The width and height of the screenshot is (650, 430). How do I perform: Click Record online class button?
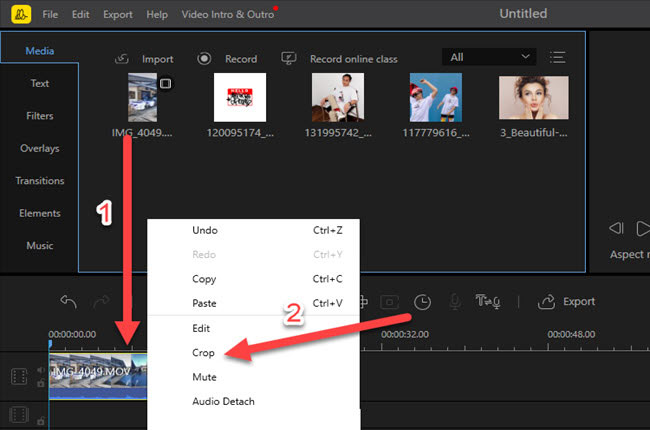340,59
